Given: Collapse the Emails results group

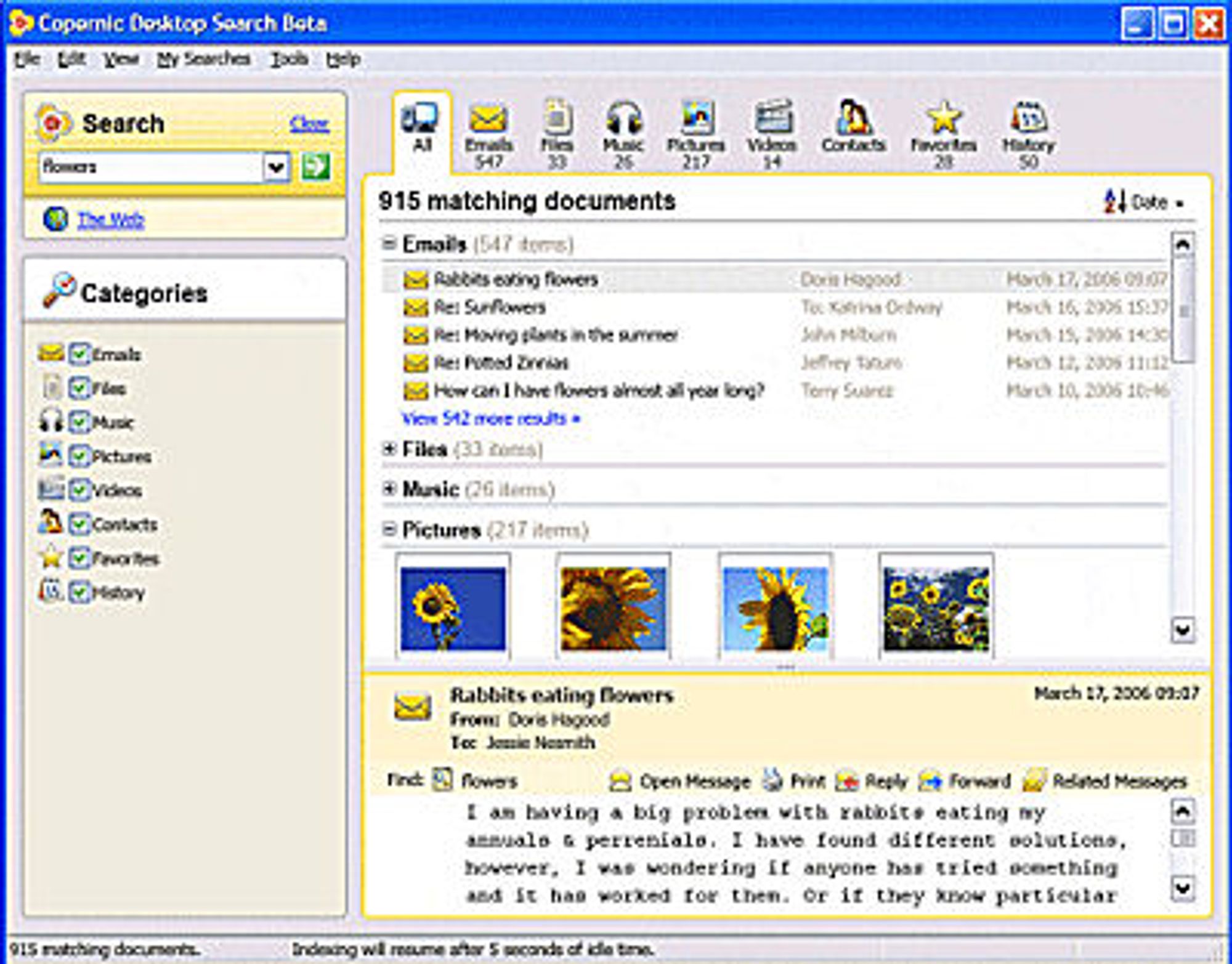Looking at the screenshot, I should [x=389, y=244].
